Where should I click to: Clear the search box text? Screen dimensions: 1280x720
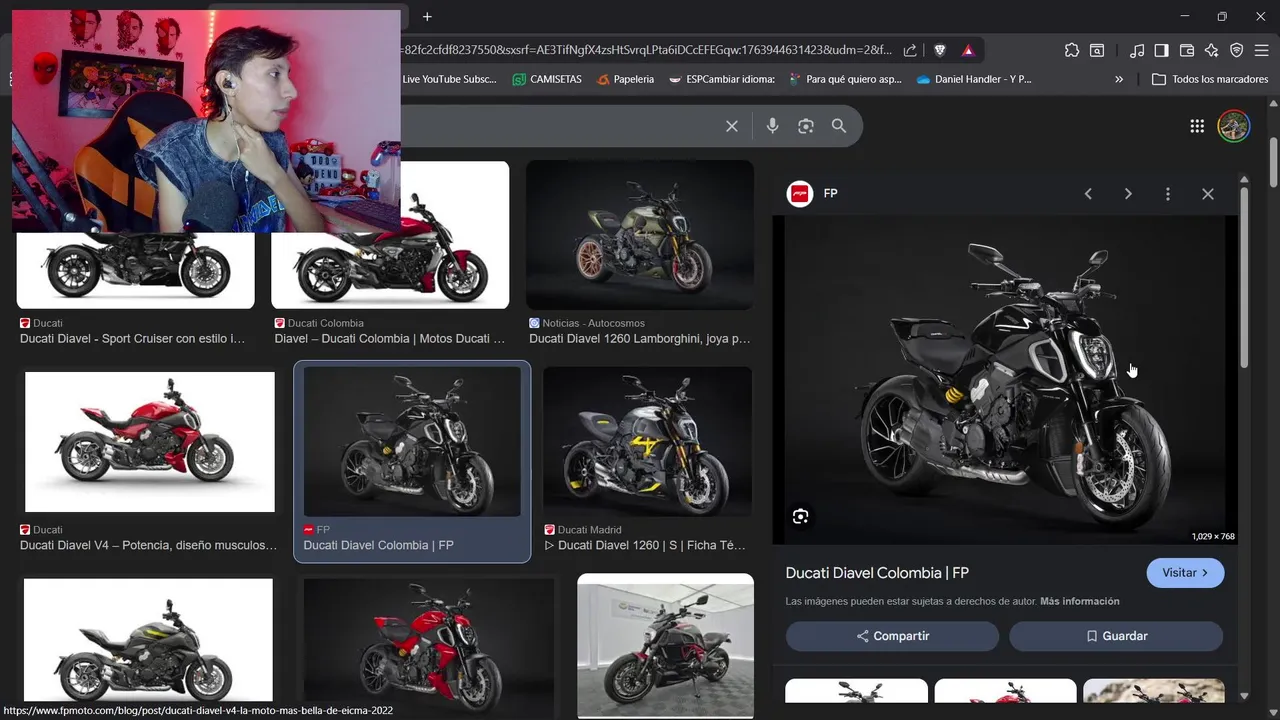pyautogui.click(x=732, y=126)
